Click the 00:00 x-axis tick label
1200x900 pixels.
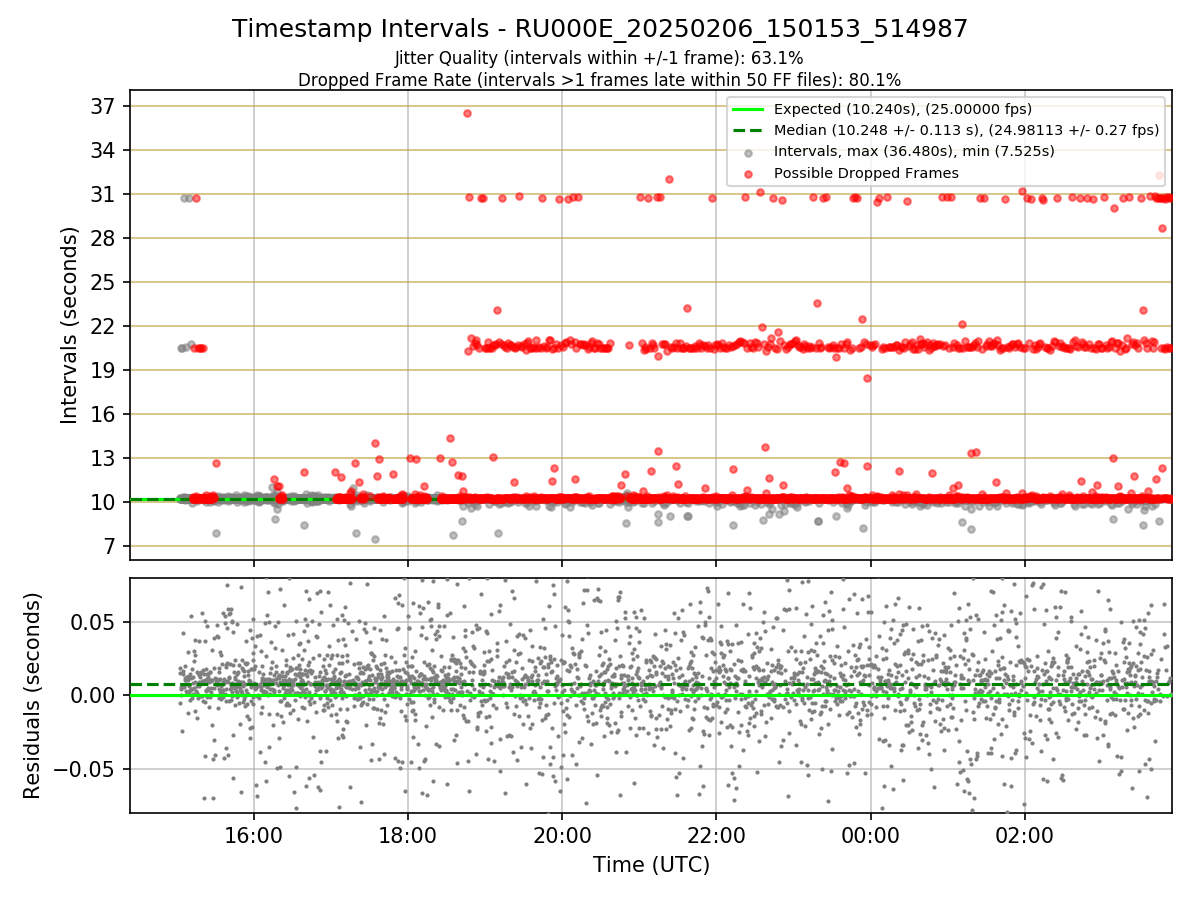(x=870, y=836)
